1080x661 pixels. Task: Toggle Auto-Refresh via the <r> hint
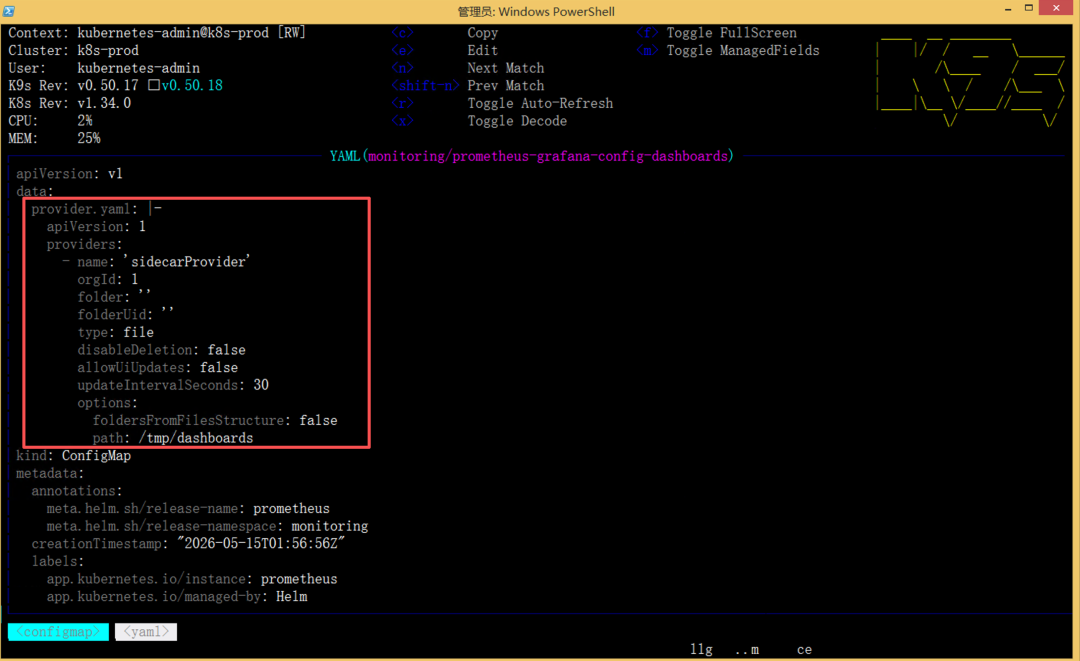click(502, 103)
